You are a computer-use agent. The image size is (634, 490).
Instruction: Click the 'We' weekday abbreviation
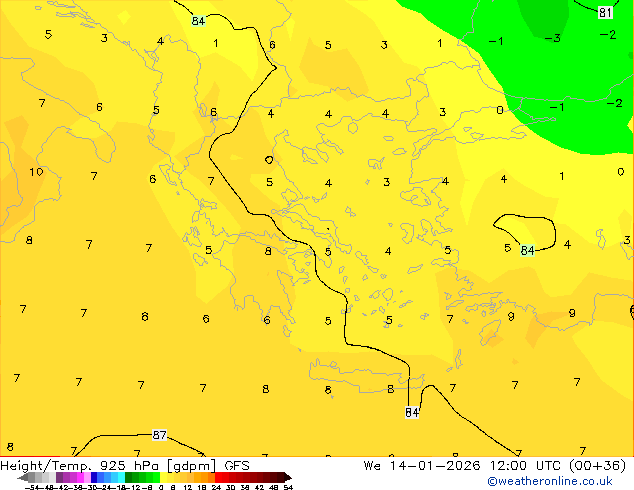(372, 466)
